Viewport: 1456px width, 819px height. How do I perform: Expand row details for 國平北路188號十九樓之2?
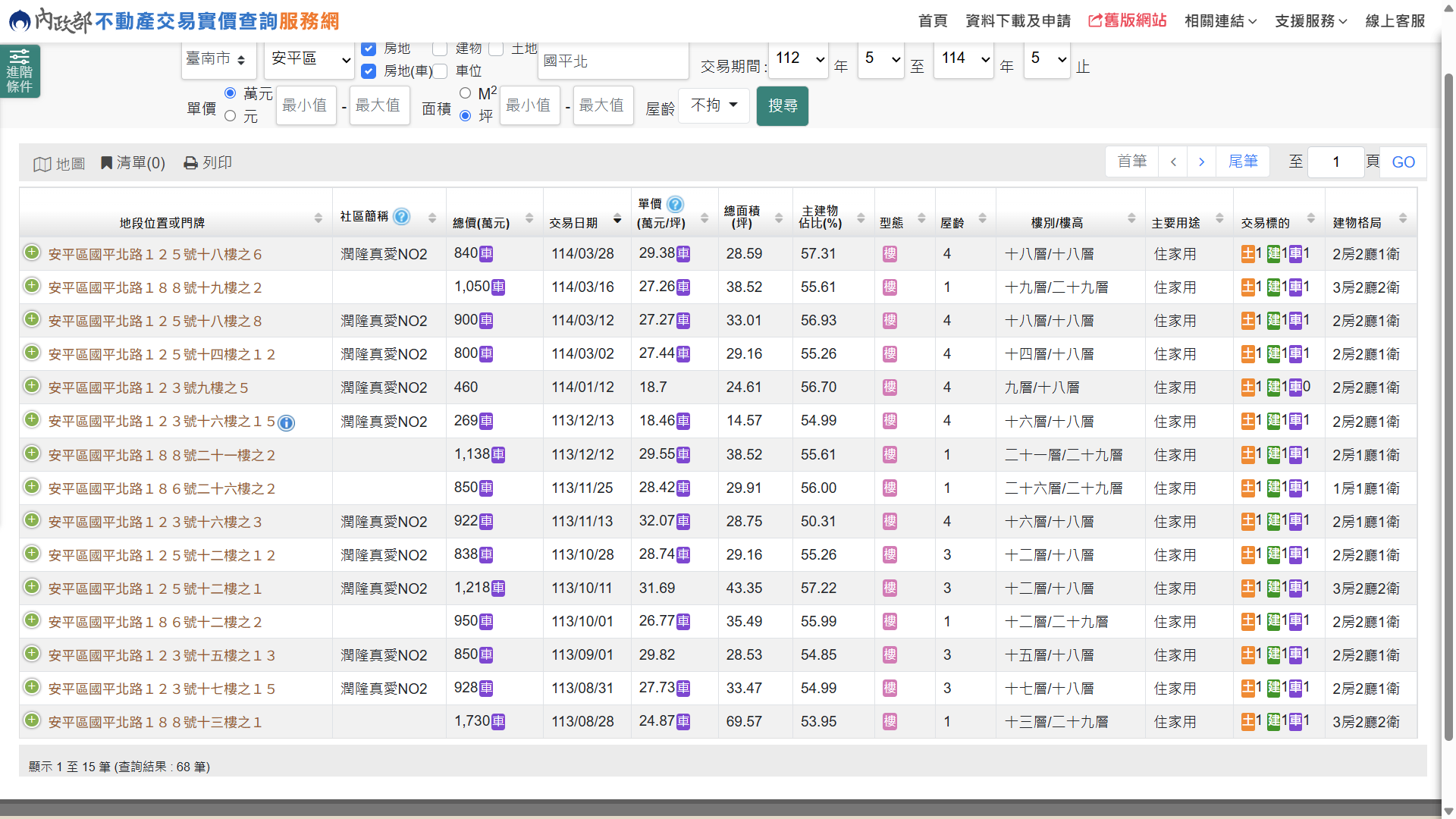pos(31,286)
